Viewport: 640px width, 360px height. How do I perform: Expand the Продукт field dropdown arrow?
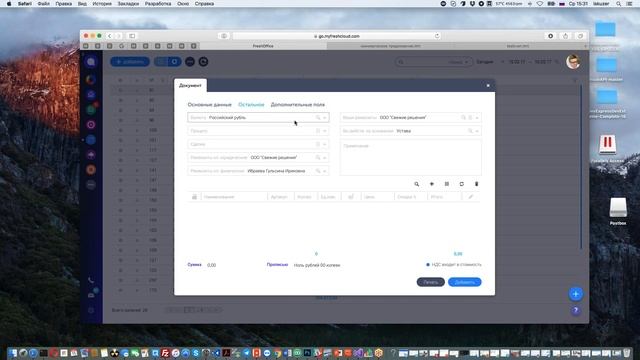(325, 131)
